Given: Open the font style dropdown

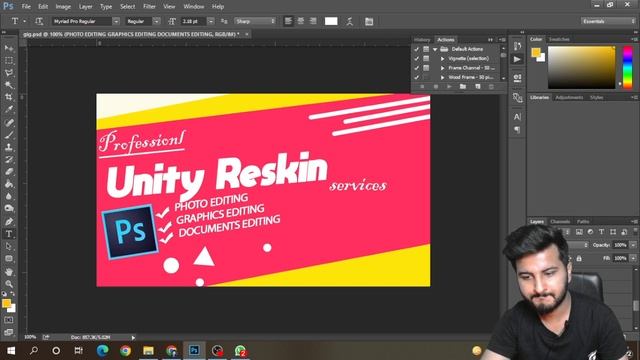Looking at the screenshot, I should 156,21.
